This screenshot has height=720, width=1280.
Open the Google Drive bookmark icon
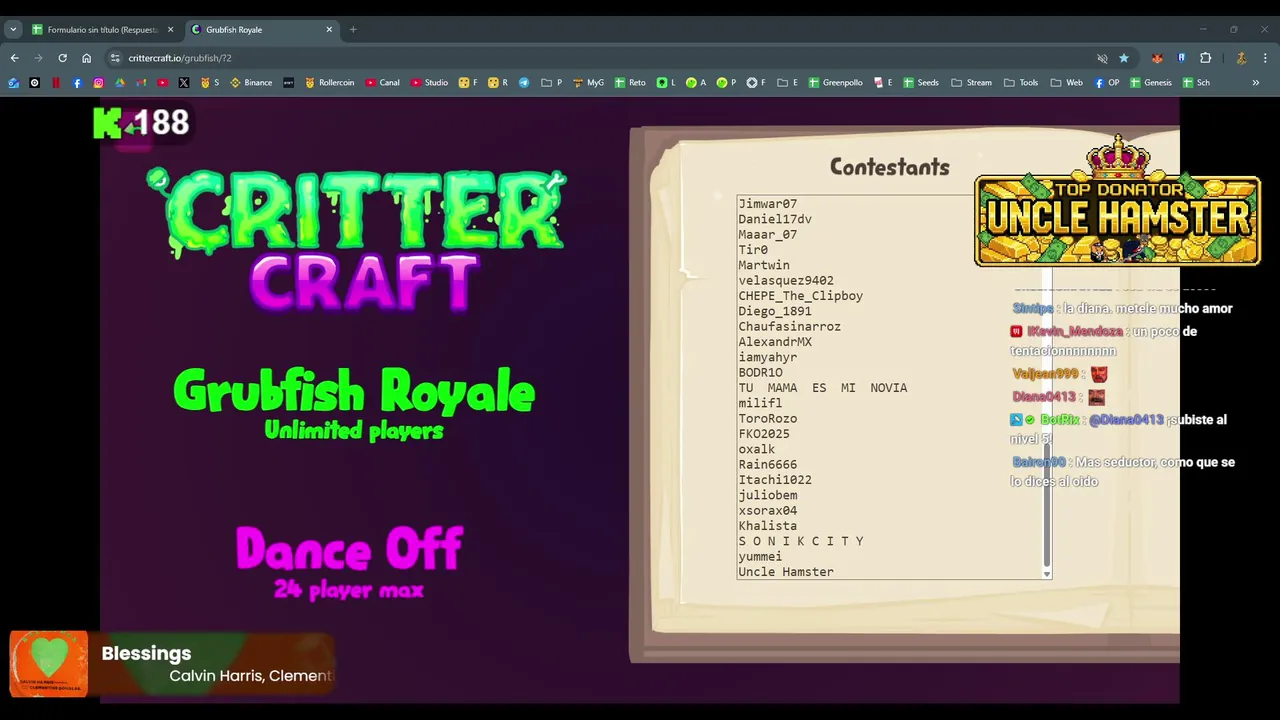point(120,83)
